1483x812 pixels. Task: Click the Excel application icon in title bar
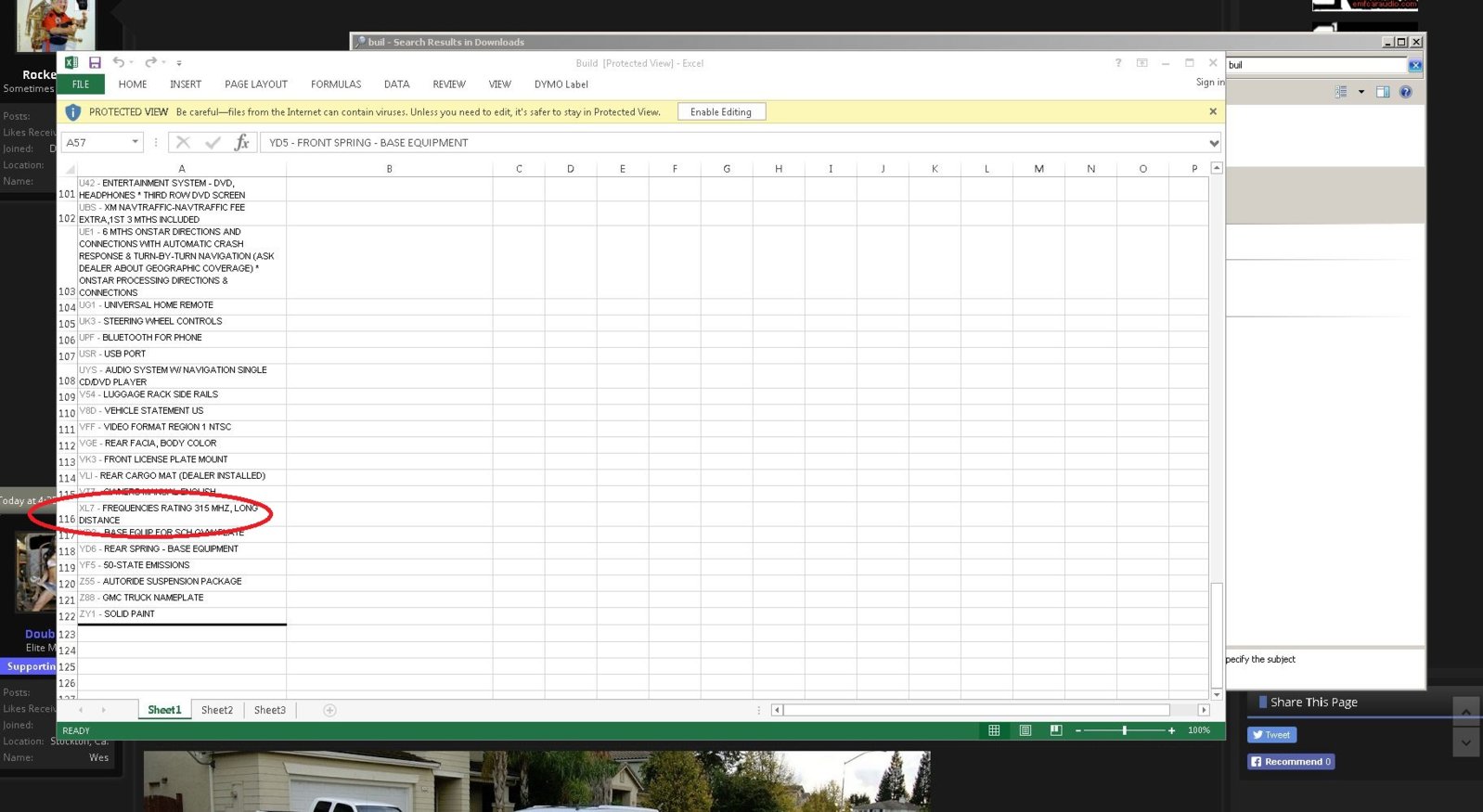tap(71, 62)
